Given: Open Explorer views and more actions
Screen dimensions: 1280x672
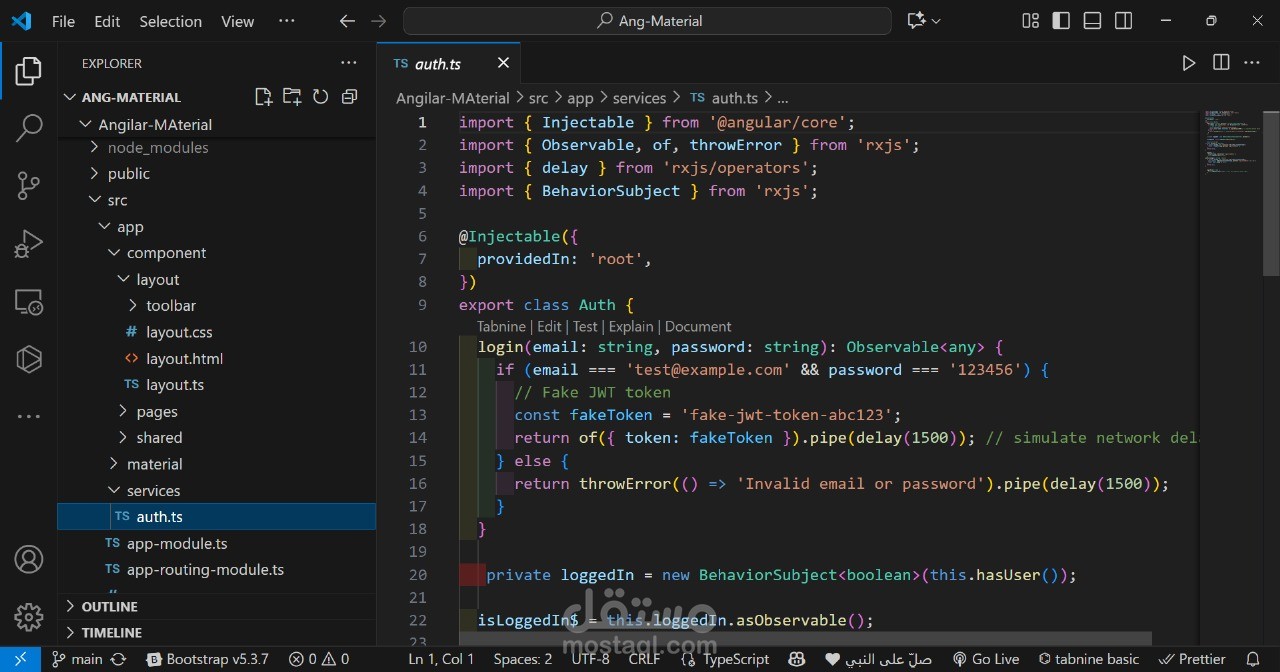Looking at the screenshot, I should click(348, 63).
